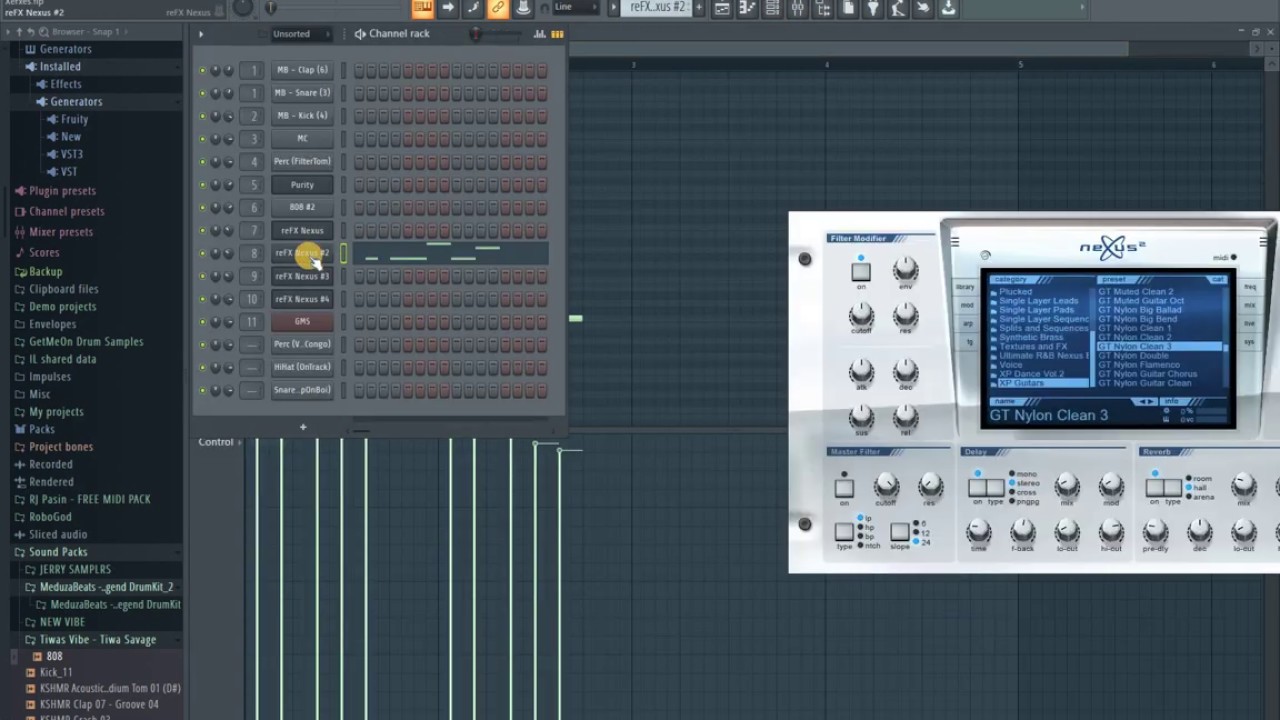Select the Kick_11 sample in browser
The image size is (1280, 720).
tap(56, 673)
